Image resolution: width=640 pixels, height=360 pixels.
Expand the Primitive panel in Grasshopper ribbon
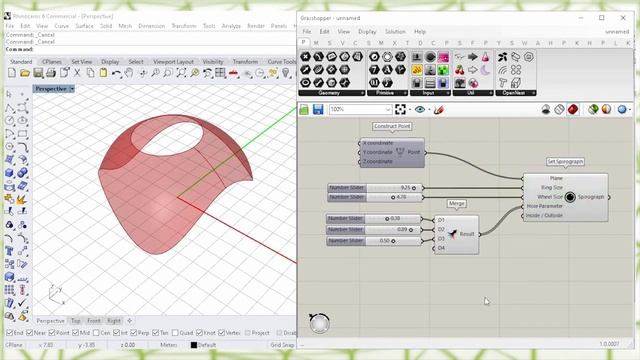405,93
